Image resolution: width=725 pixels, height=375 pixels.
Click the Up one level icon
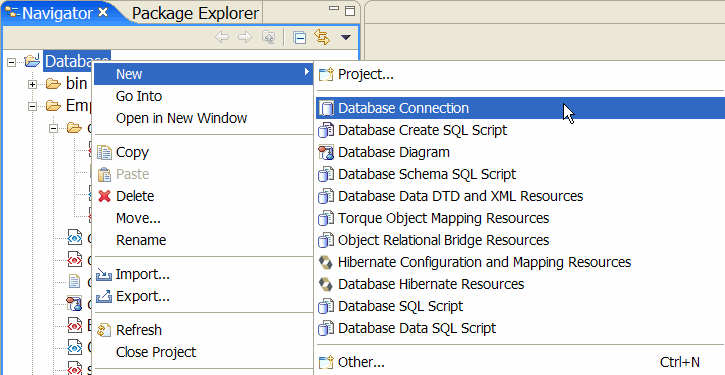[269, 37]
